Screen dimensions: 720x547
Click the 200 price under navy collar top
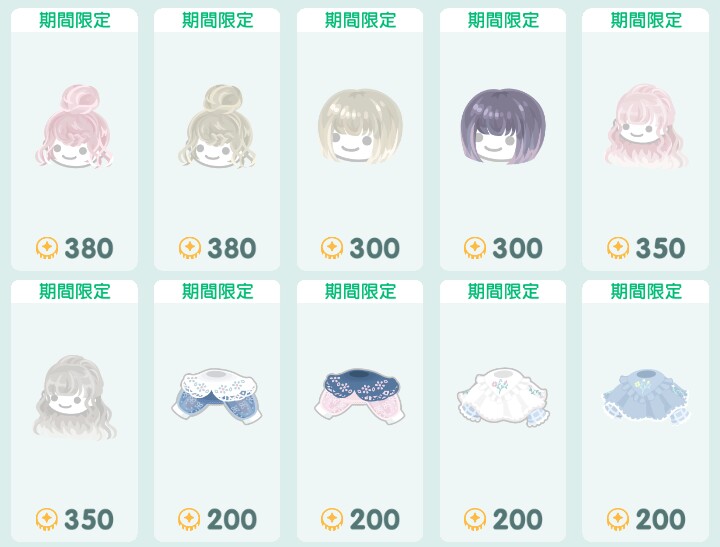point(375,520)
